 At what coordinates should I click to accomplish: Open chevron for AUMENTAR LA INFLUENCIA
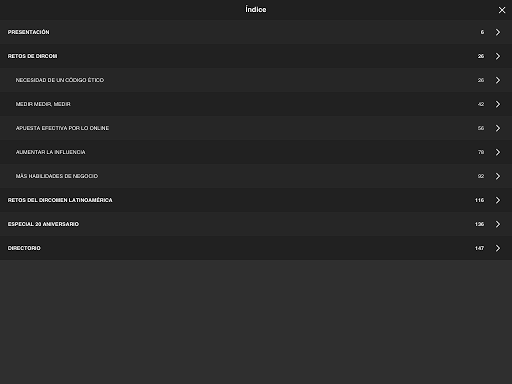tap(498, 152)
